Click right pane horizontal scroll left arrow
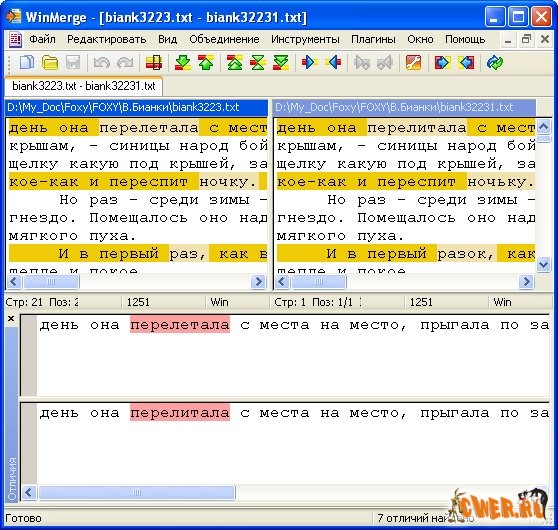Screen dimensions: 558x530 (x=282, y=282)
